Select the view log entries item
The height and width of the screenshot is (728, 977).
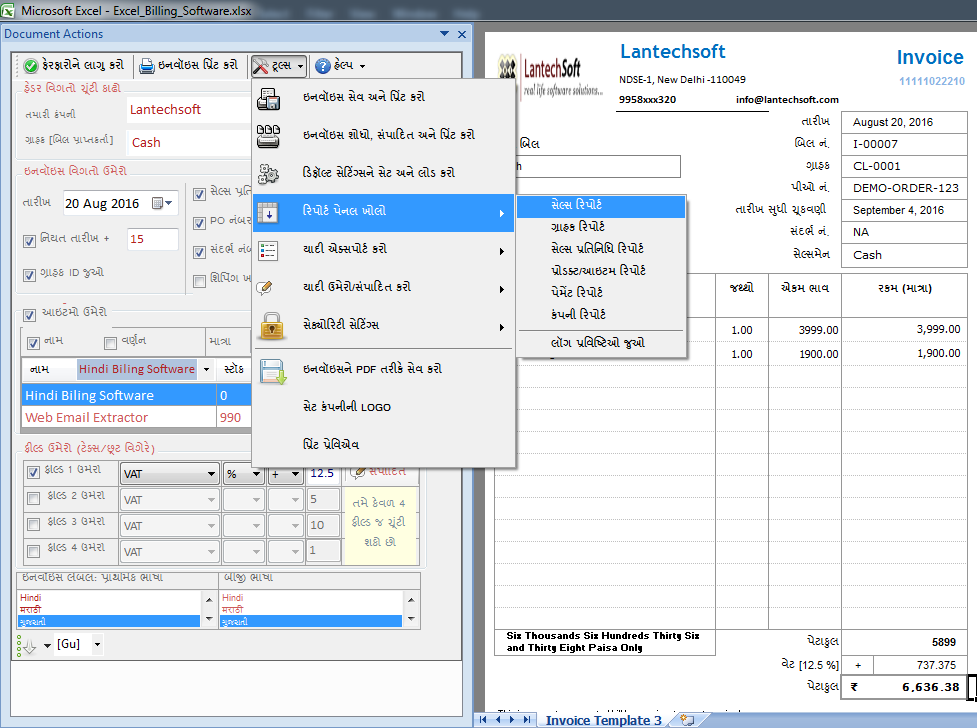click(x=601, y=343)
